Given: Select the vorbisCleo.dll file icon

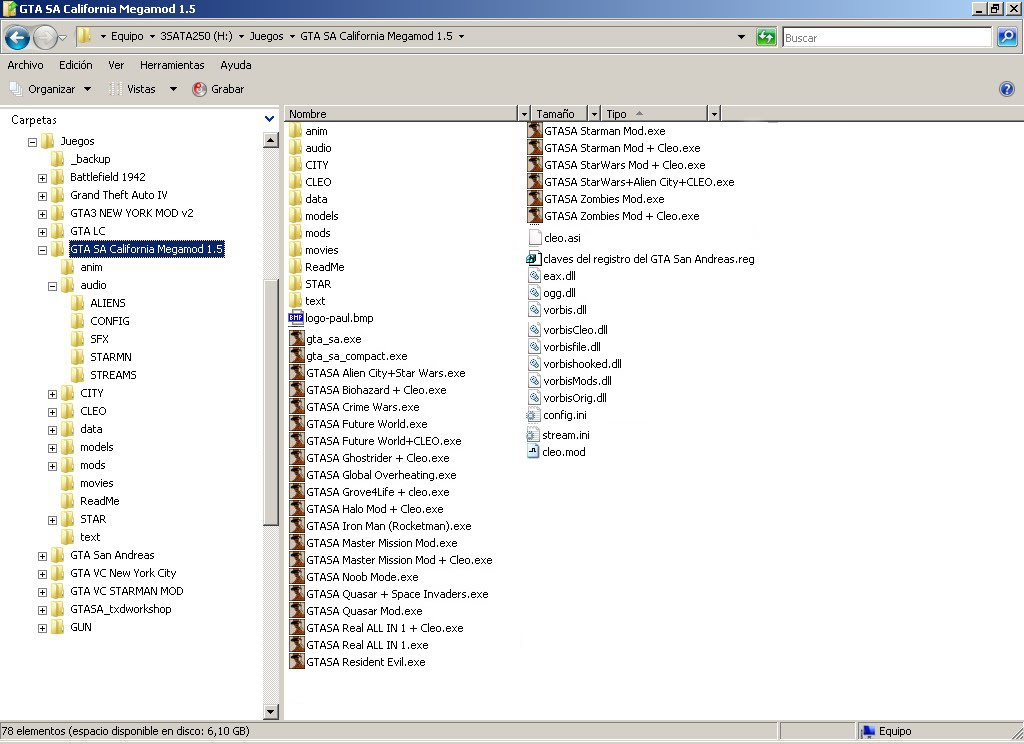Looking at the screenshot, I should 534,330.
